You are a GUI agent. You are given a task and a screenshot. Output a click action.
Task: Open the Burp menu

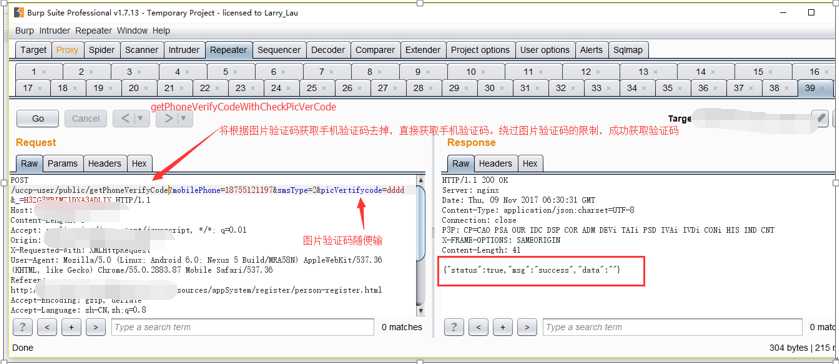coord(24,31)
